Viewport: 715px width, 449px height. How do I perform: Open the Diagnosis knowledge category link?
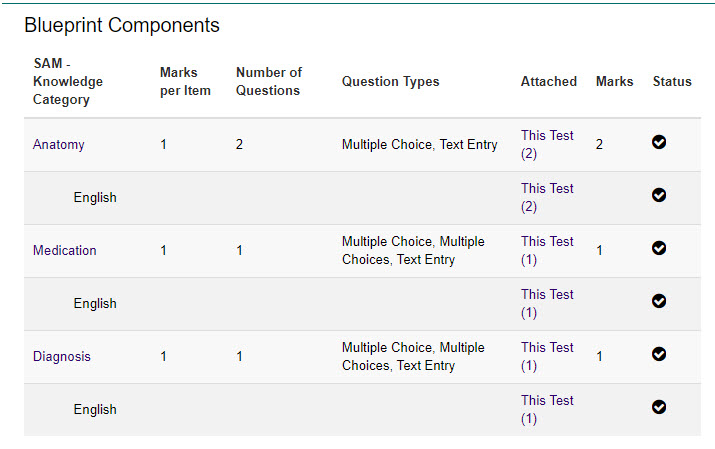click(x=62, y=357)
